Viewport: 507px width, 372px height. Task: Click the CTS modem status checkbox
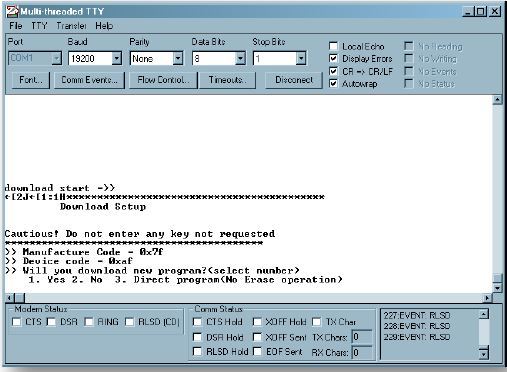16,322
